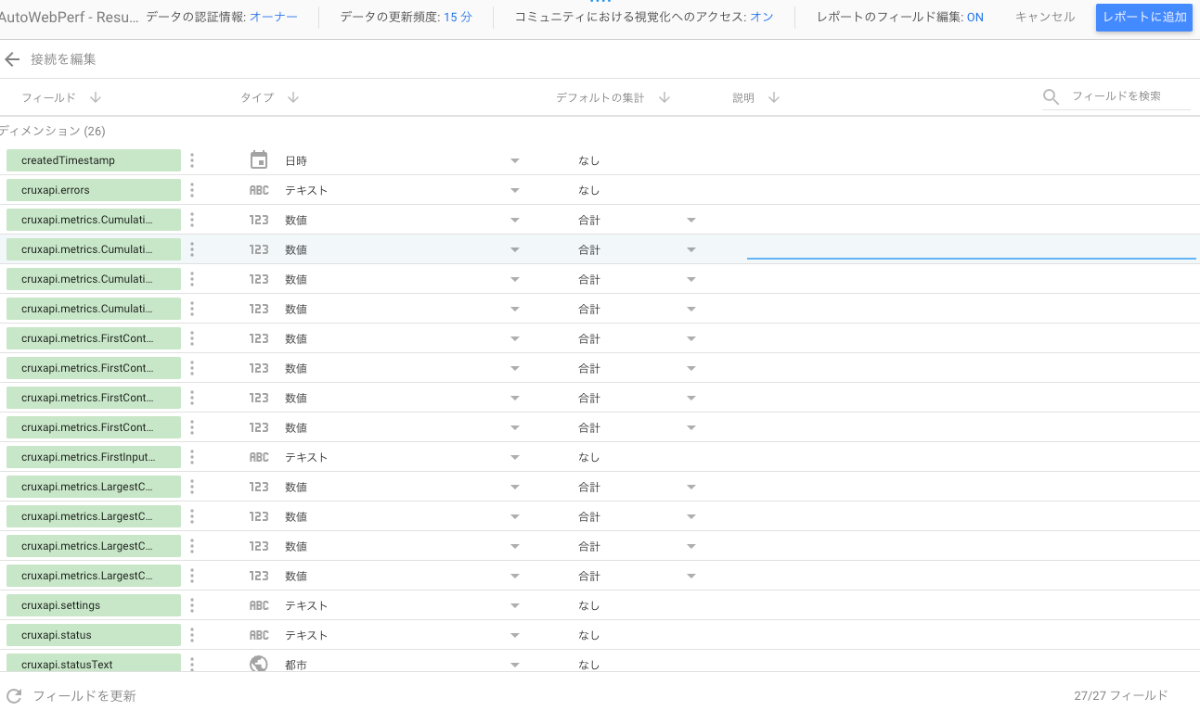Open the type dropdown for cruxapi.errors
This screenshot has width=1200, height=711.
coord(515,190)
